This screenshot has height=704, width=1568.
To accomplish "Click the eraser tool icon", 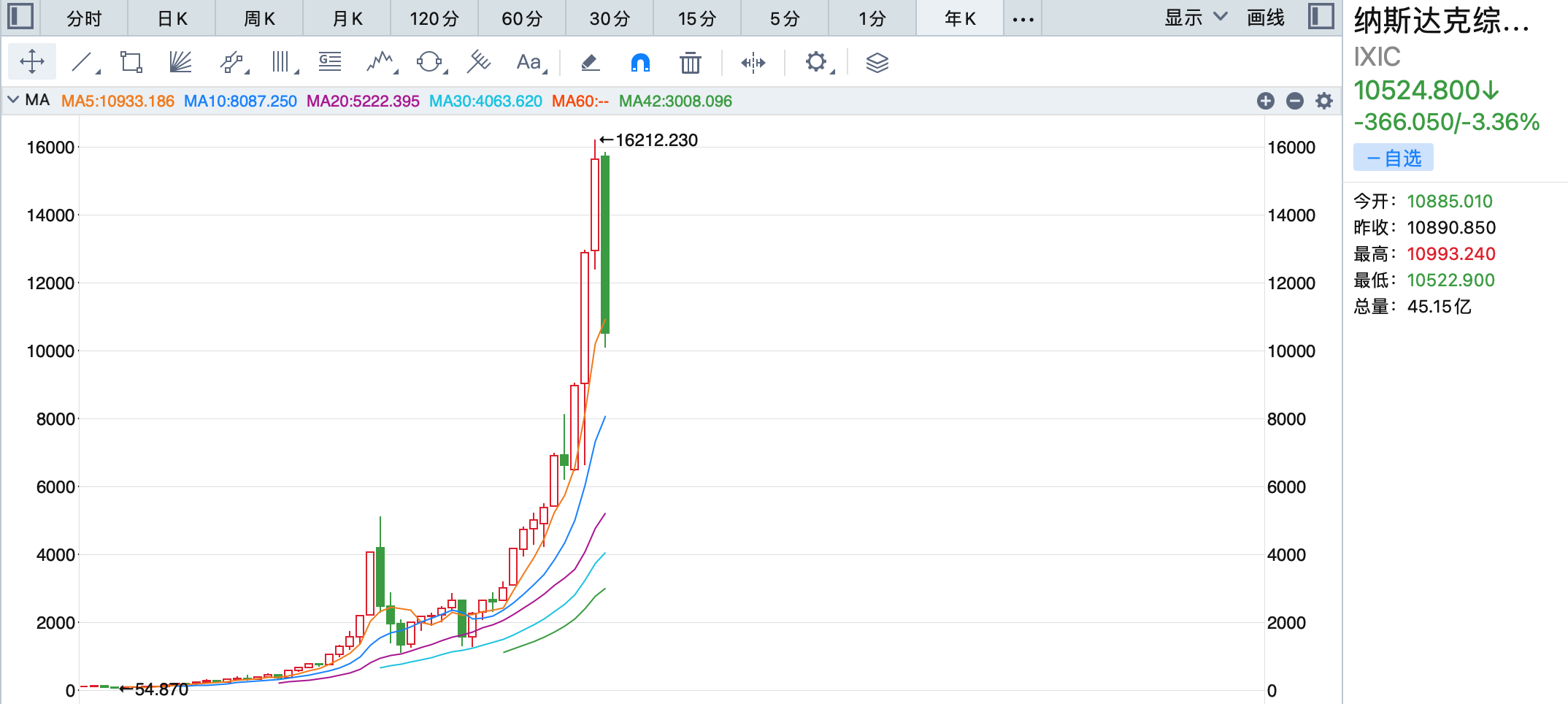I will [590, 63].
